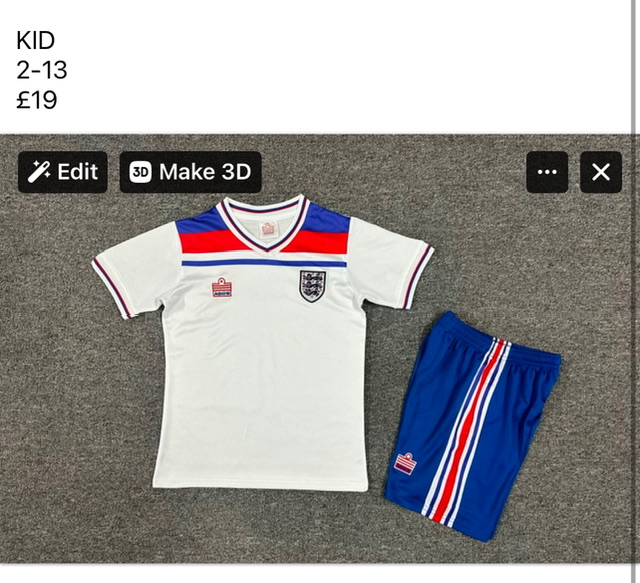This screenshot has height=583, width=640.
Task: Click the Admiral logo on the shirt
Action: (222, 288)
